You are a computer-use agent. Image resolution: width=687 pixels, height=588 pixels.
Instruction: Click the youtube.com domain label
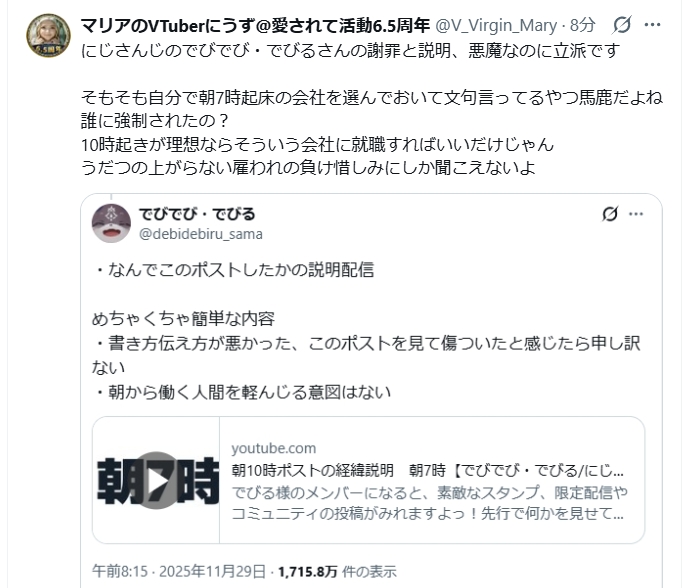(273, 448)
